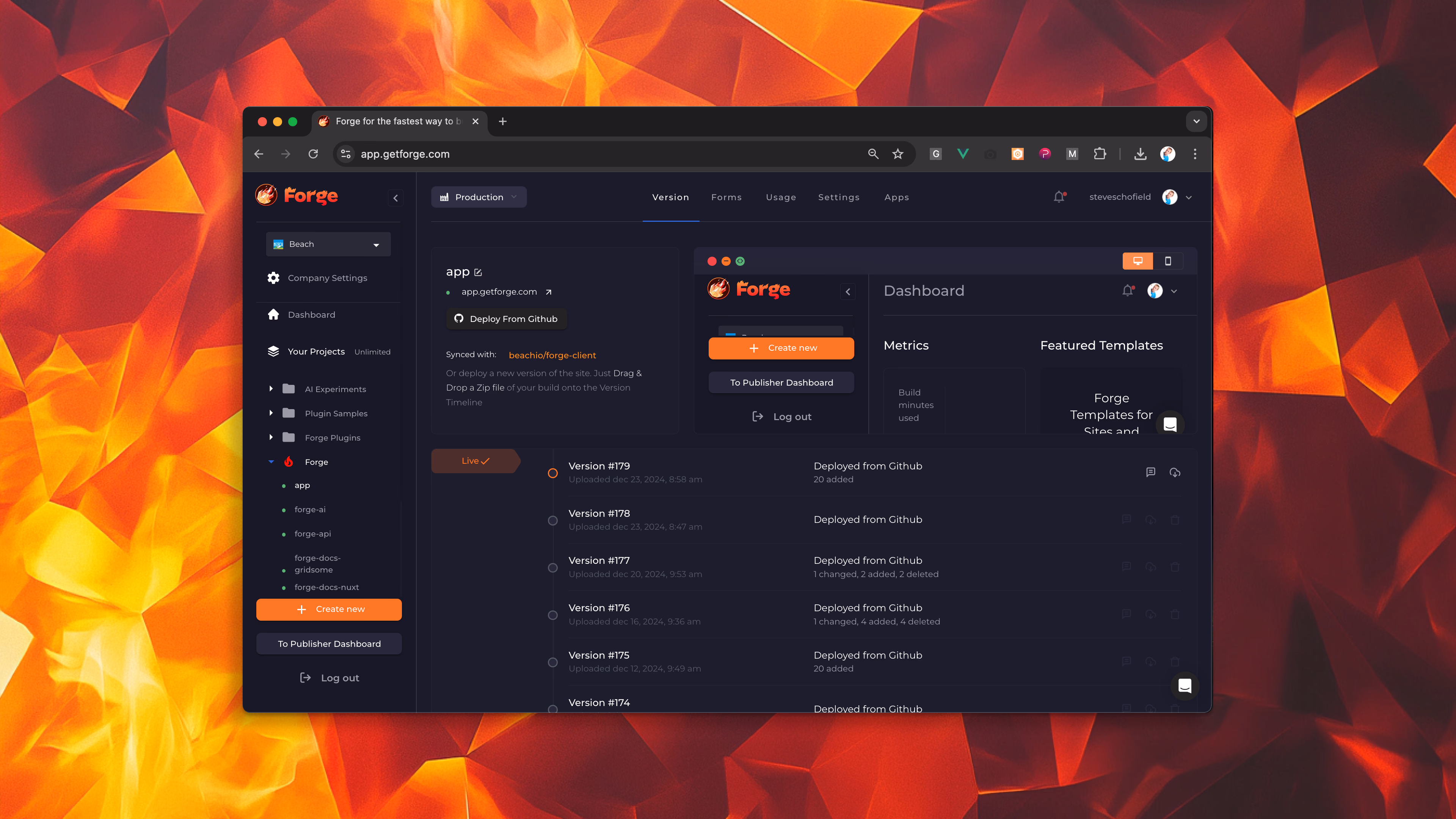Viewport: 1456px width, 819px height.
Task: Click sidebar Create new button
Action: coord(329,609)
